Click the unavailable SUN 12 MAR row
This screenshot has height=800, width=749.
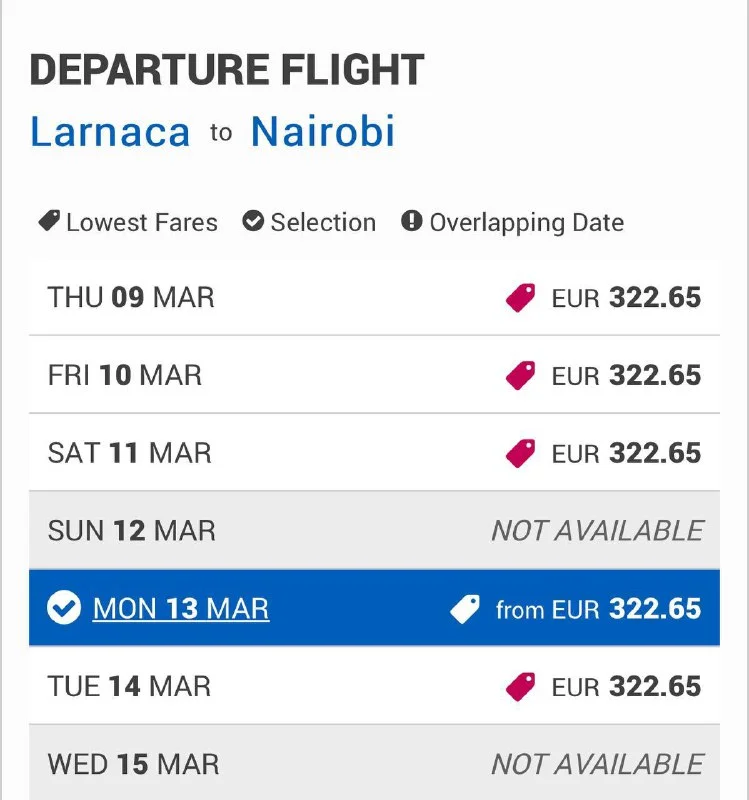tap(374, 531)
